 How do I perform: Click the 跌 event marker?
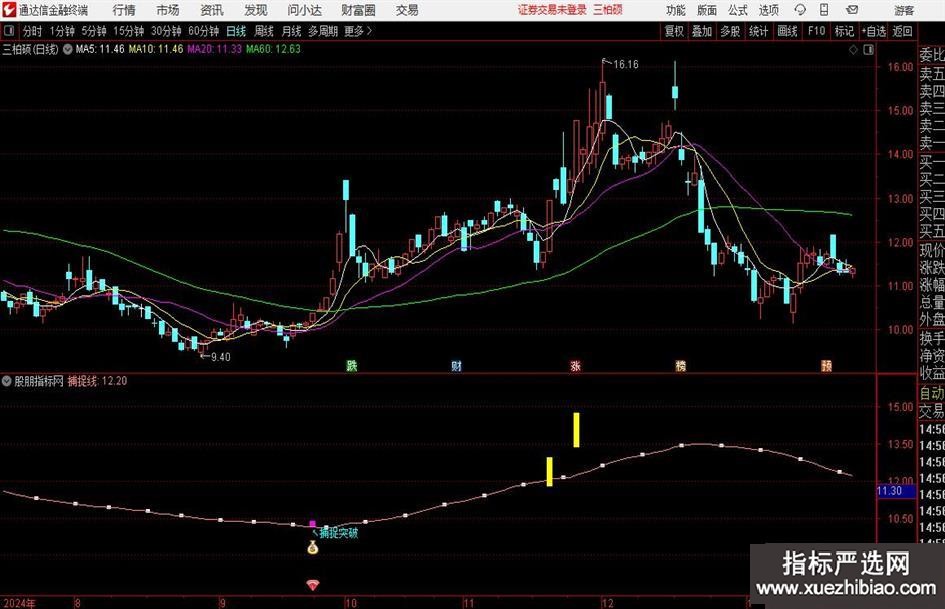click(352, 365)
